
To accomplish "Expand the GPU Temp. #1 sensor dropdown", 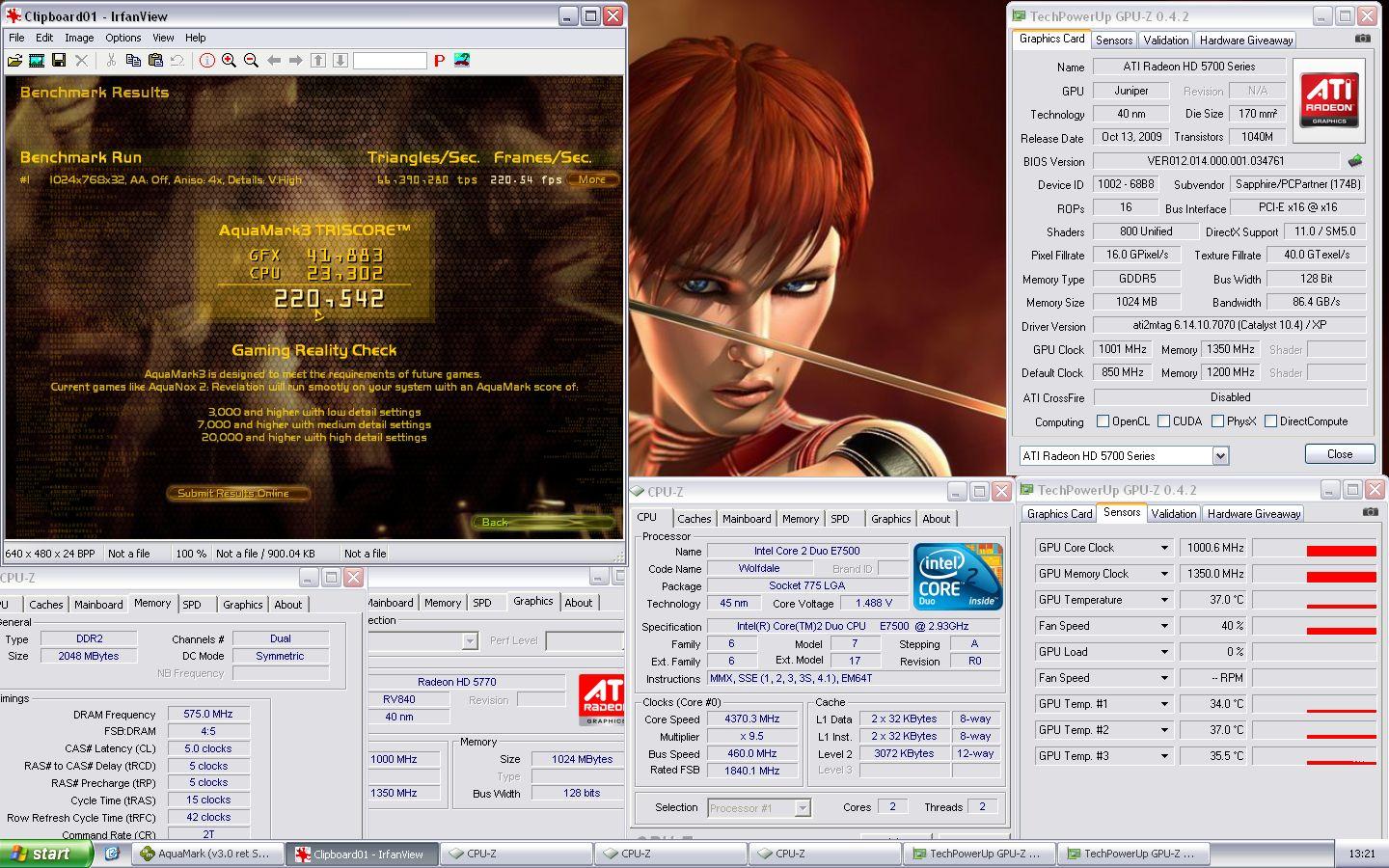I will 1164,704.
